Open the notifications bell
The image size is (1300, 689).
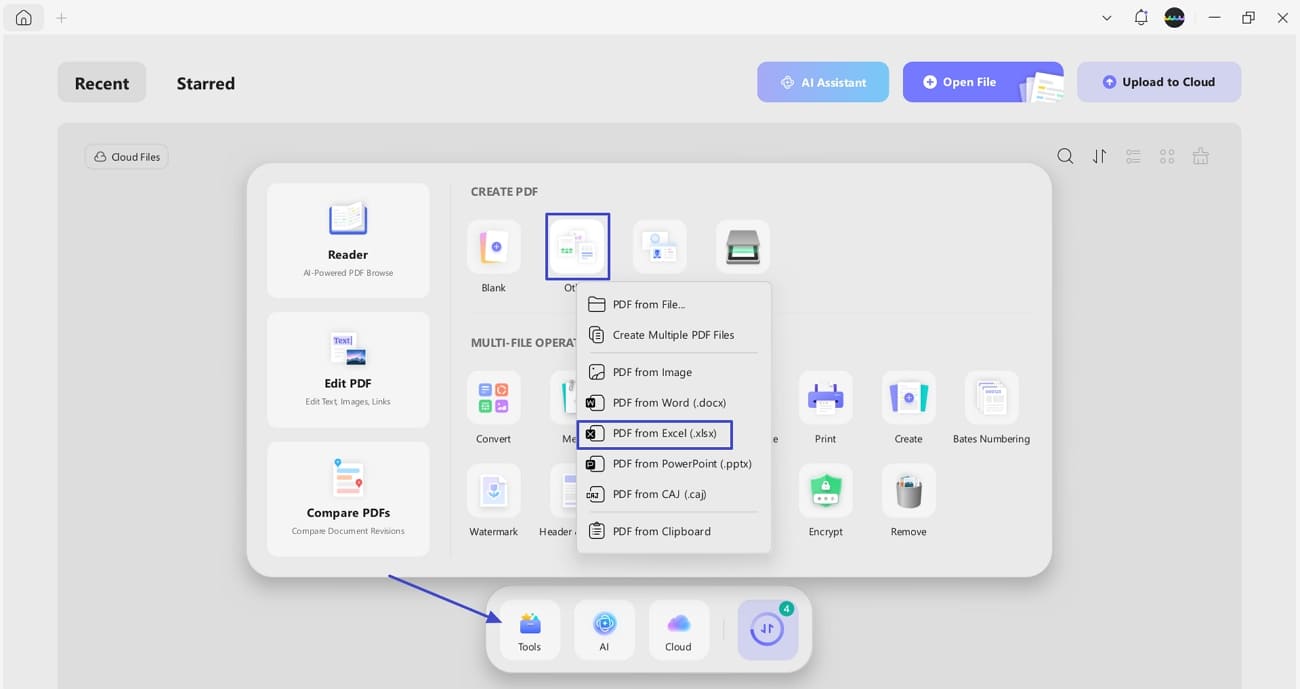pos(1141,18)
